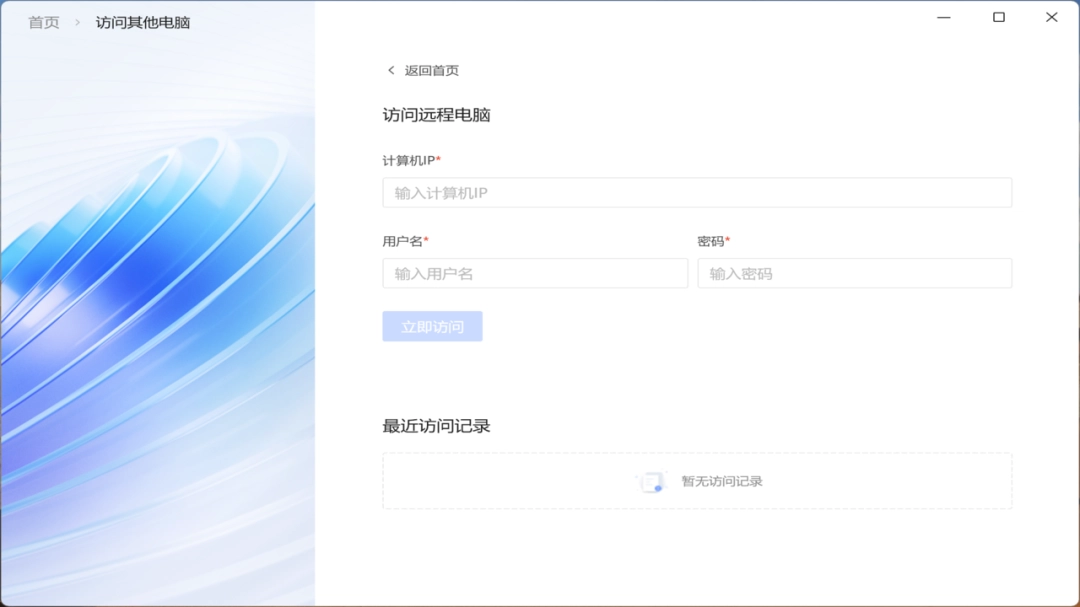Click the back chevron beside 返回首页
Screen dimensions: 1080x607
tap(390, 70)
